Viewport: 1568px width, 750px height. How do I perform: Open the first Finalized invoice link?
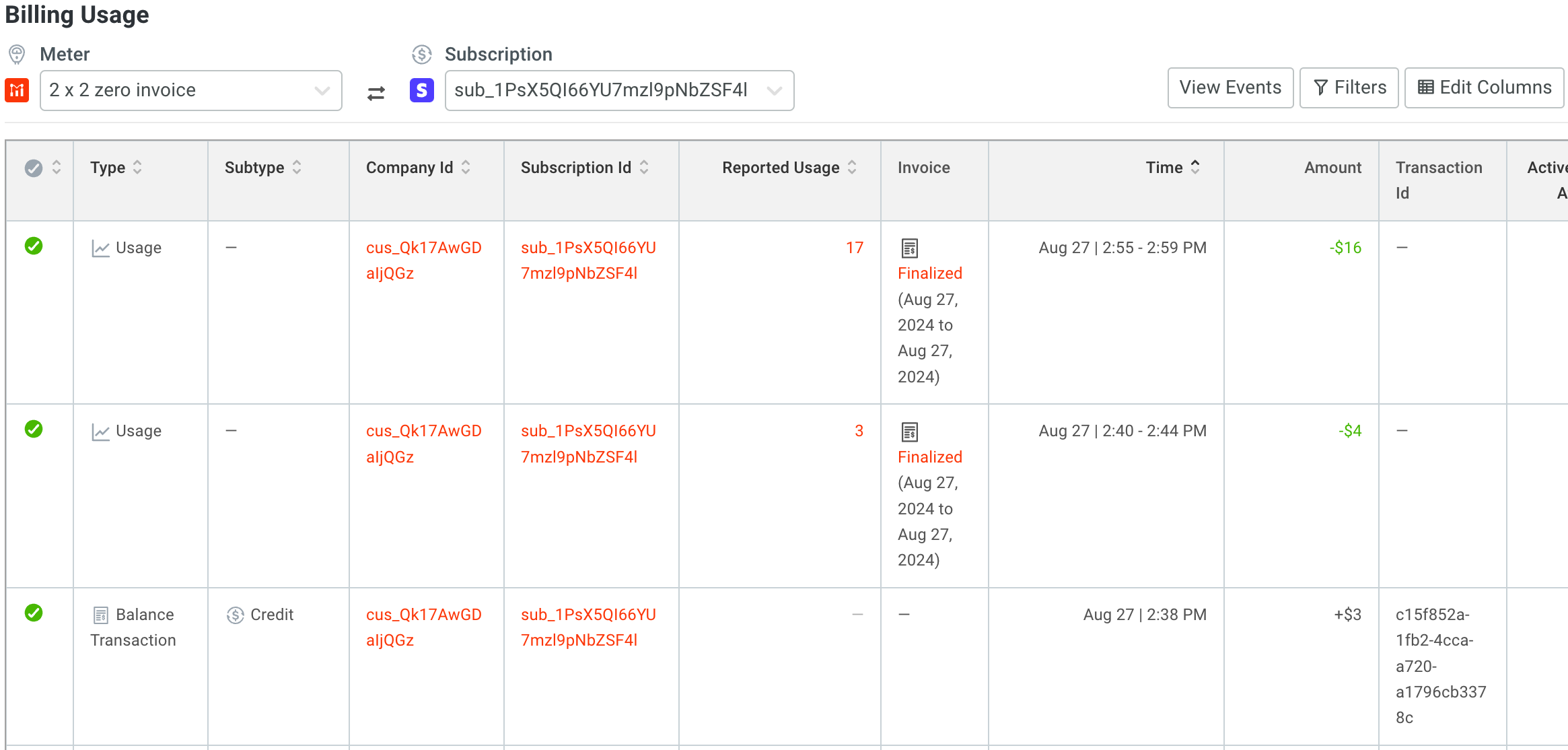[929, 273]
